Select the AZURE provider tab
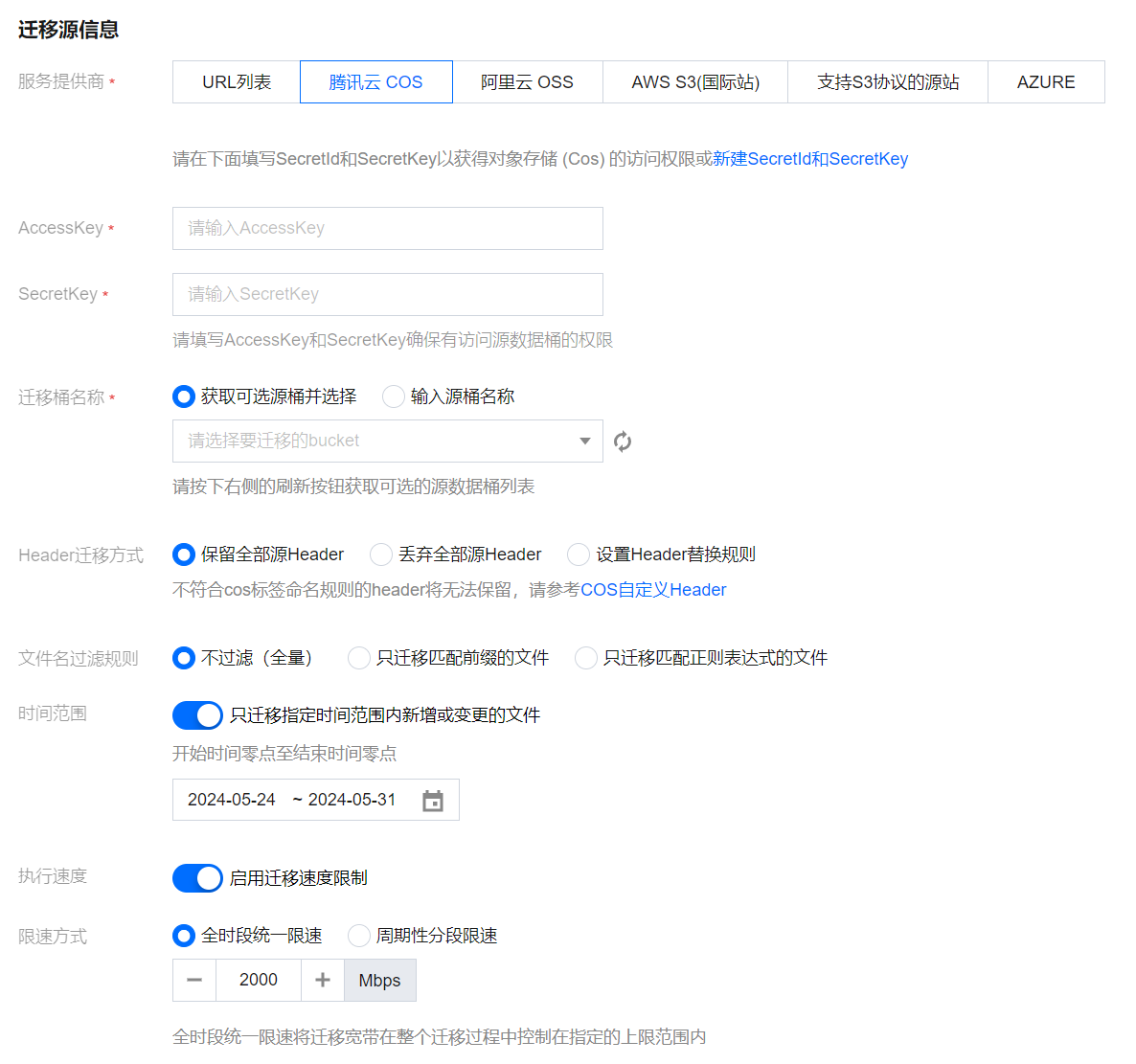1136x1064 pixels. point(1046,82)
